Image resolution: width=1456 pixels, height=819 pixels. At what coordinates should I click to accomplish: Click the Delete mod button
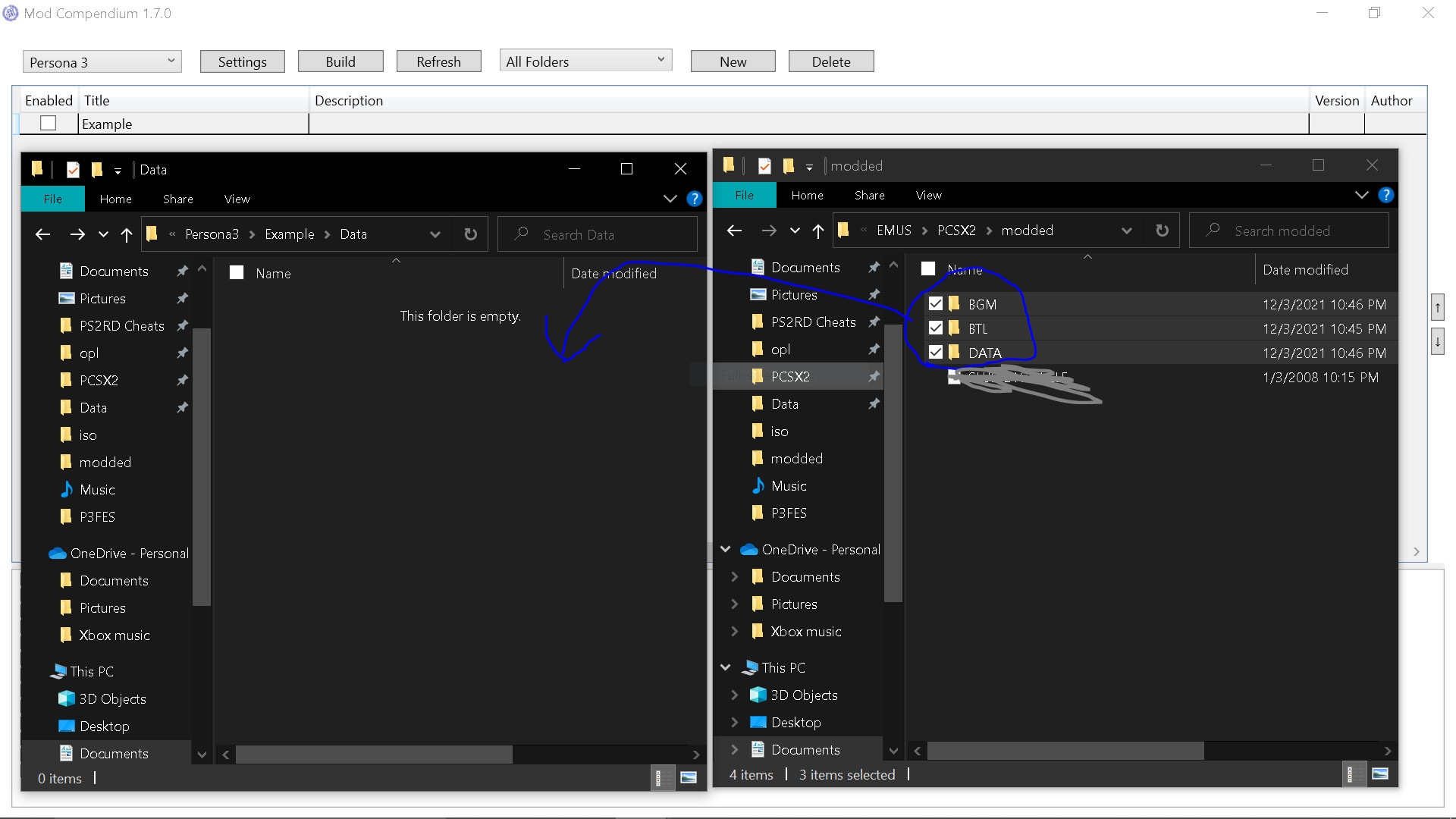(830, 61)
